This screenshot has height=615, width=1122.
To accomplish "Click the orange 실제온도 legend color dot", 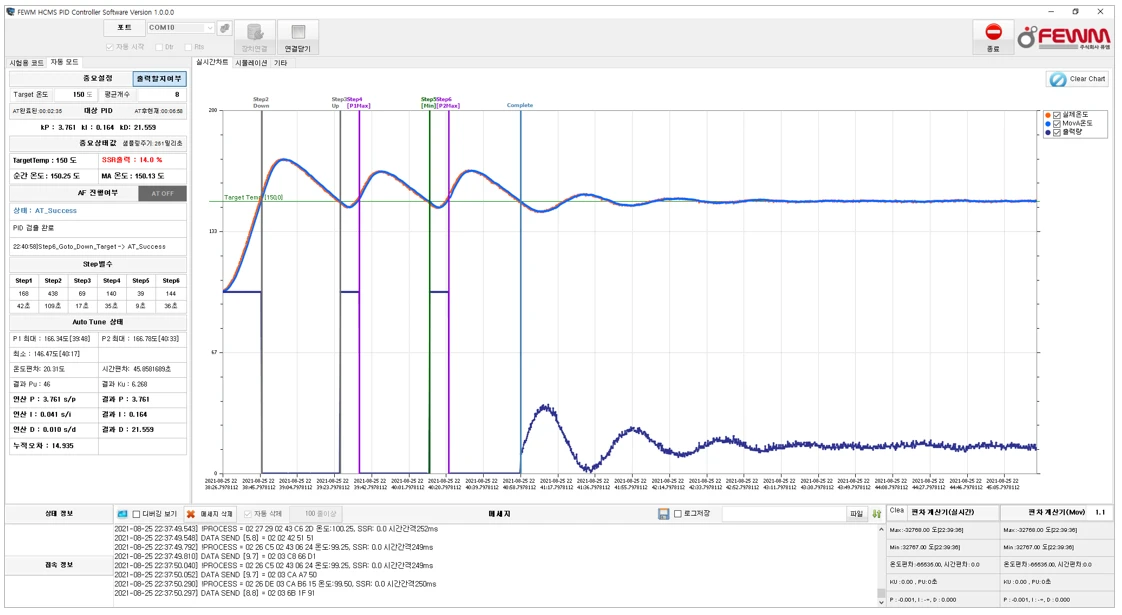I will [x=1048, y=115].
